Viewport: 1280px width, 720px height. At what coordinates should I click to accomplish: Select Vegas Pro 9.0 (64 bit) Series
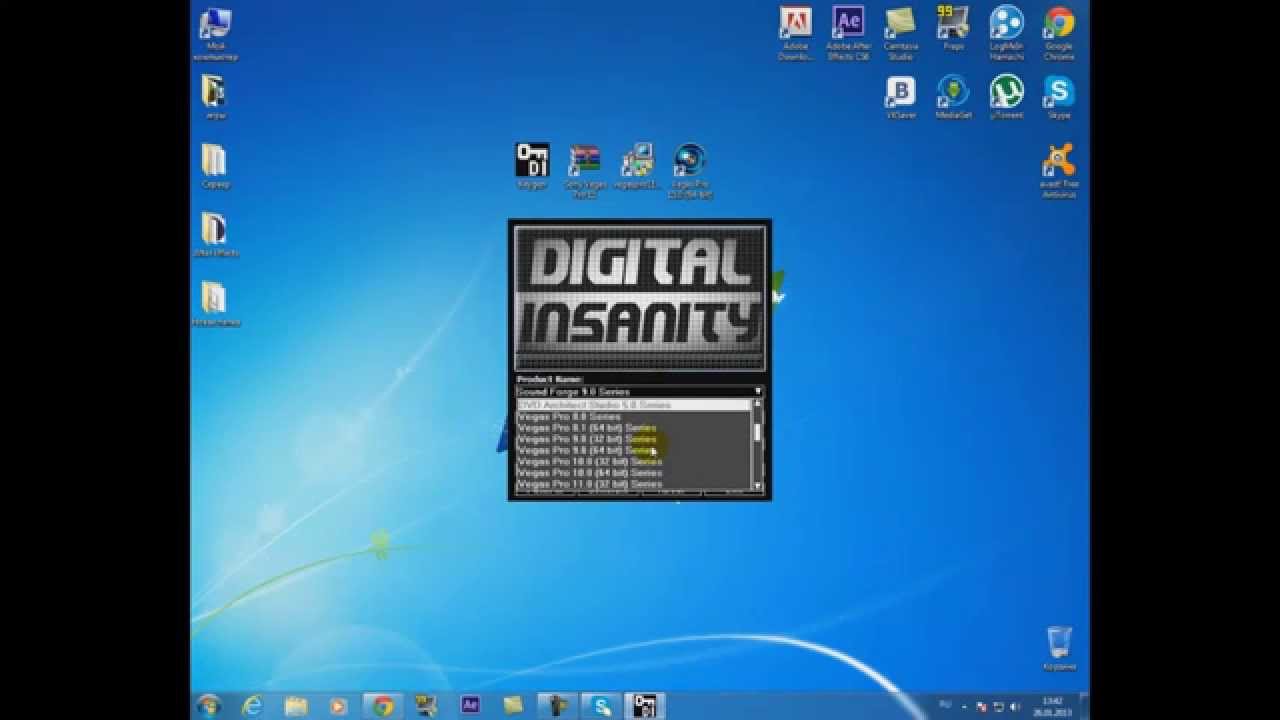(634, 450)
